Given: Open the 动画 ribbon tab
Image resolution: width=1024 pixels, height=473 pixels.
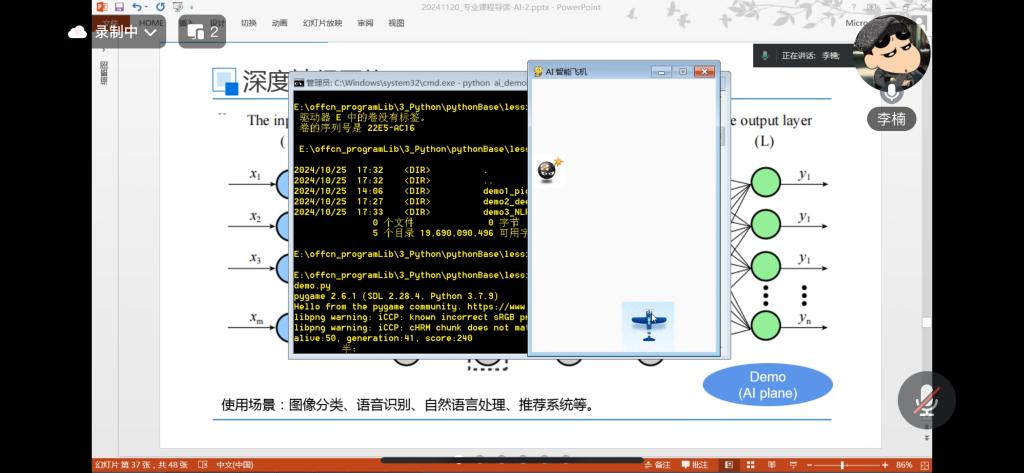Looking at the screenshot, I should pos(279,22).
